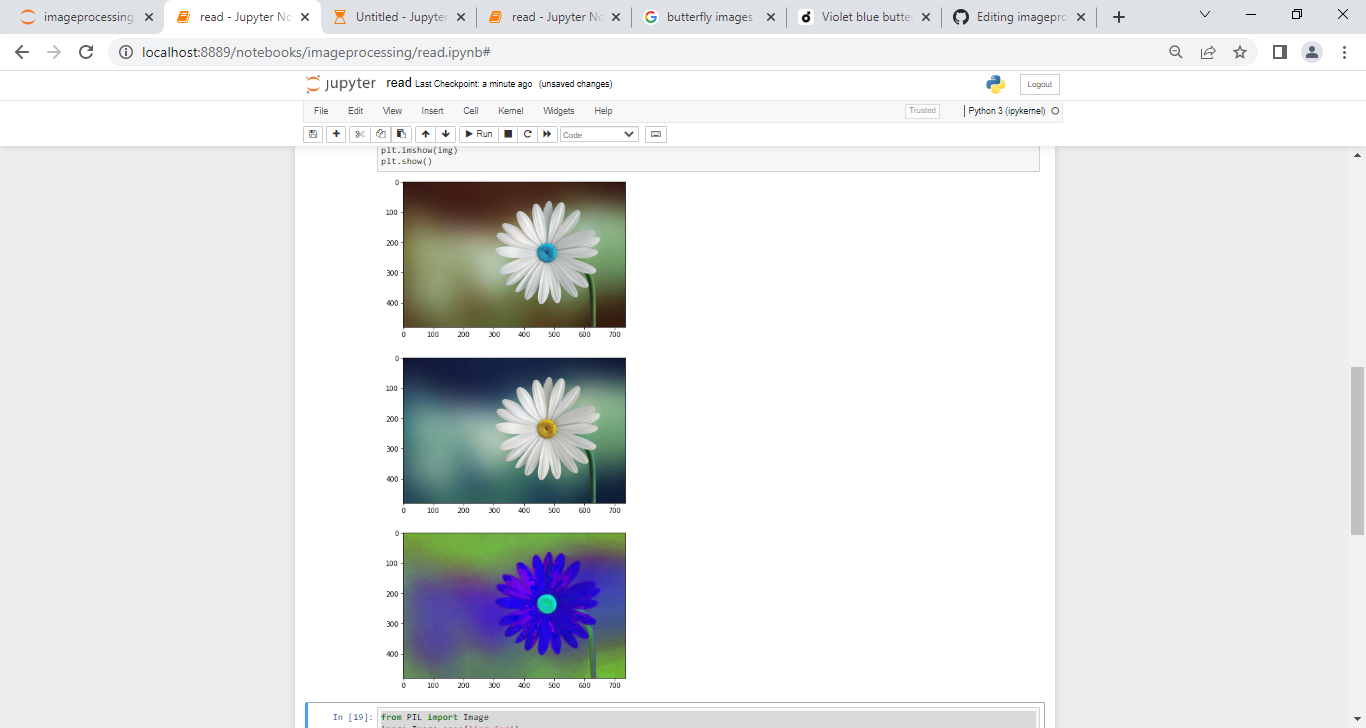
Task: Close the Violet blue butterfly tab
Action: point(925,17)
